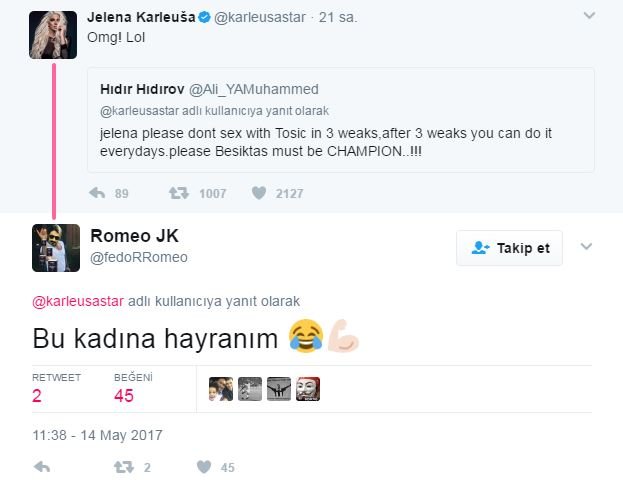
Task: Open Jelena Karleuša's profile picture
Action: (53, 35)
